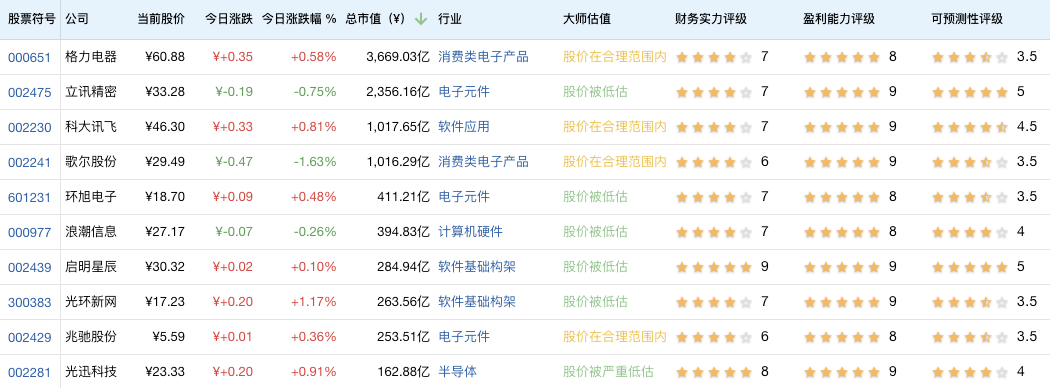
Task: Sort by 可预测性评级 column header
Action: [967, 19]
